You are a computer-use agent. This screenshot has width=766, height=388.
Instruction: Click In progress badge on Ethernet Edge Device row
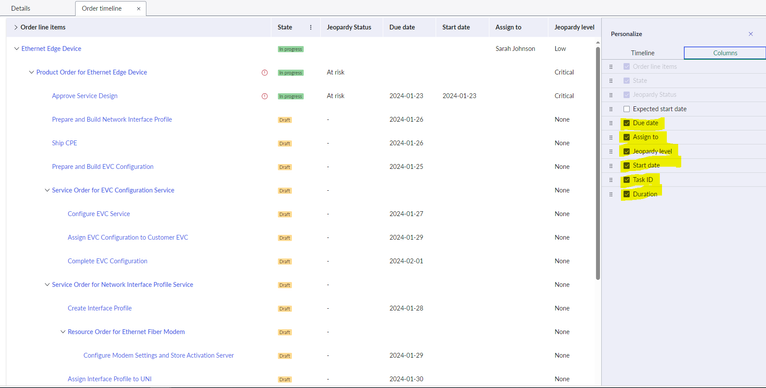click(x=291, y=49)
